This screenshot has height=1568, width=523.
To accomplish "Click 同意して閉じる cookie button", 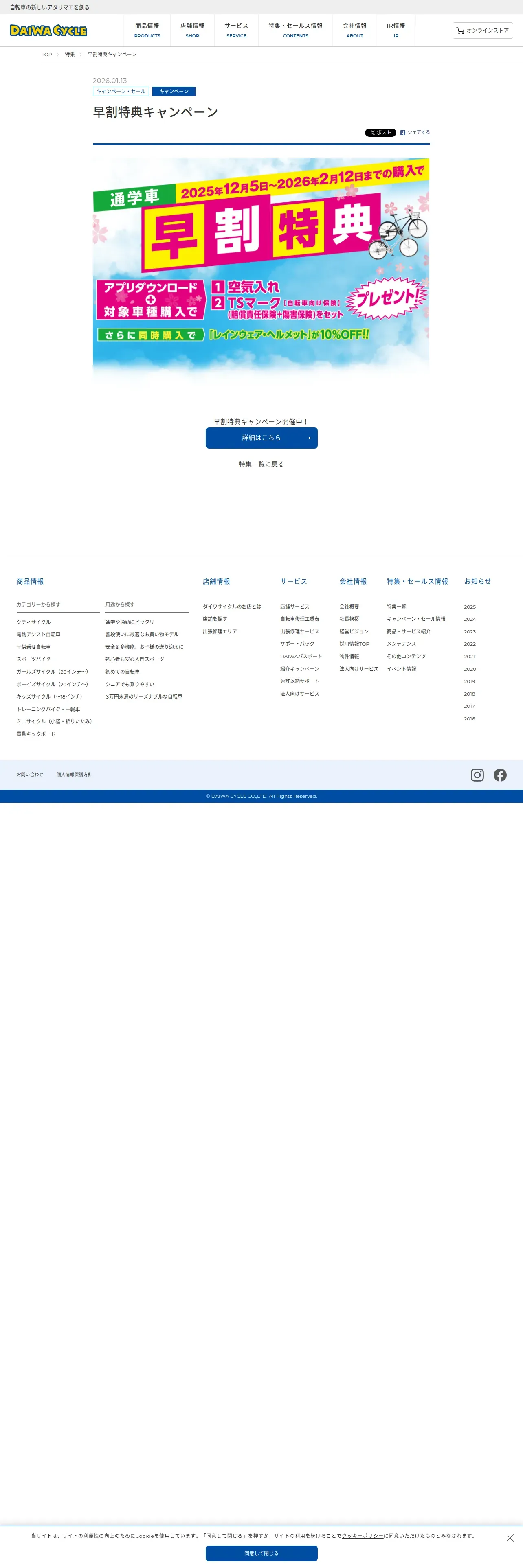I will [x=262, y=1553].
